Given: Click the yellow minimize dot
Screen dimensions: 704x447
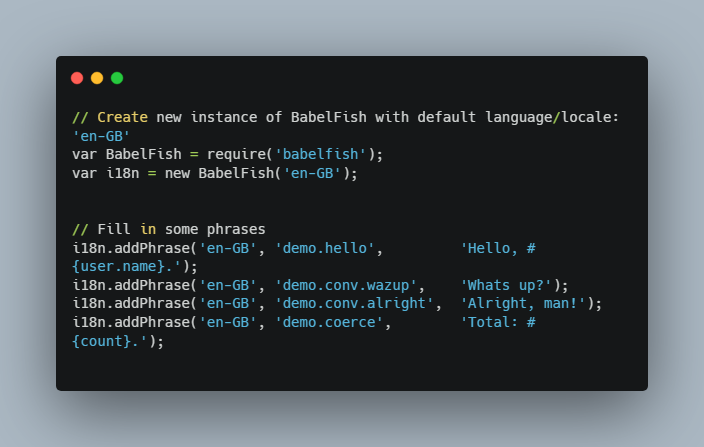Looking at the screenshot, I should click(x=97, y=78).
